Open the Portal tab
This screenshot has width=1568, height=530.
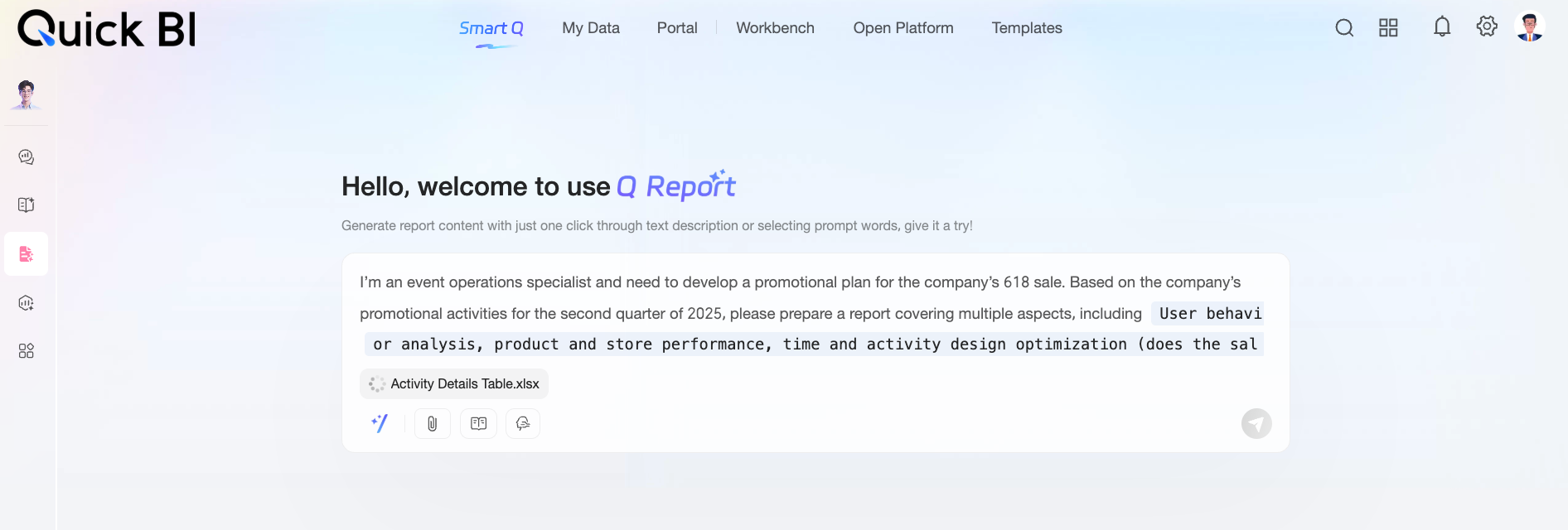click(677, 28)
